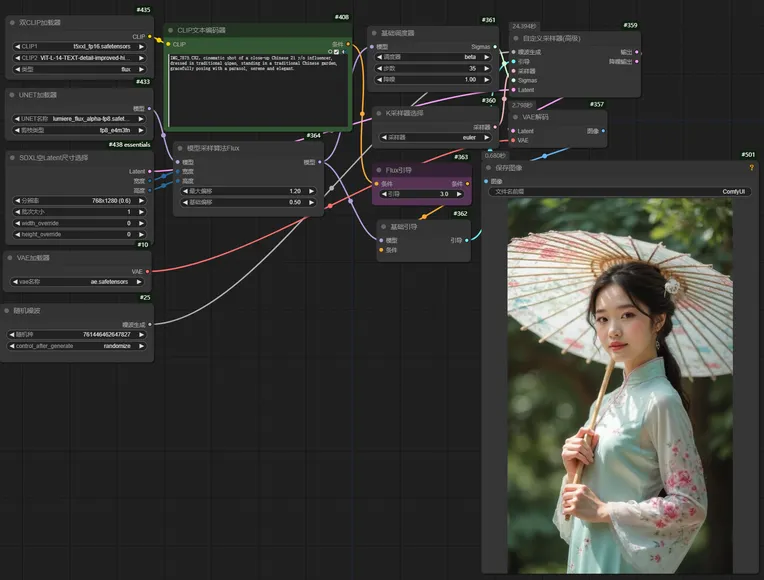Click the 文件名前缀 field containing ComfyUI
This screenshot has width=764, height=580.
(x=620, y=191)
